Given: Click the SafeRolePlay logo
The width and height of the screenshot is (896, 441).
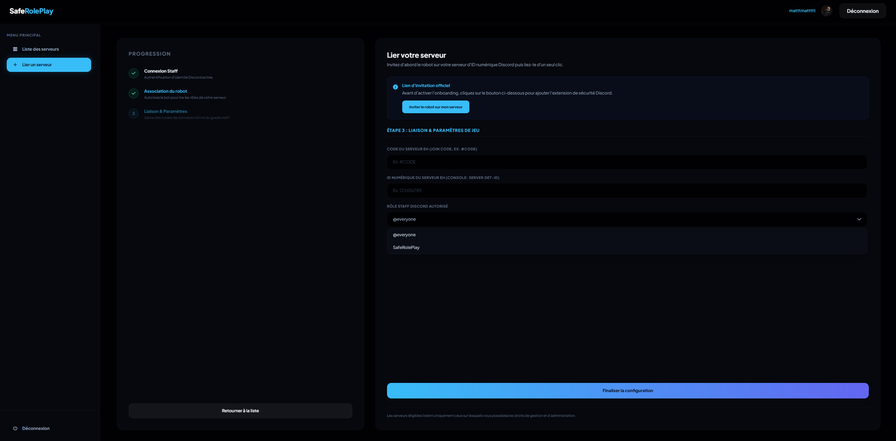Looking at the screenshot, I should [31, 11].
